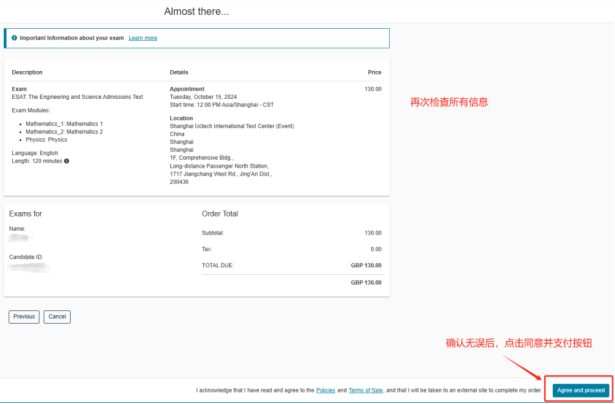Cancel the exam order
This screenshot has width=615, height=404.
57,317
